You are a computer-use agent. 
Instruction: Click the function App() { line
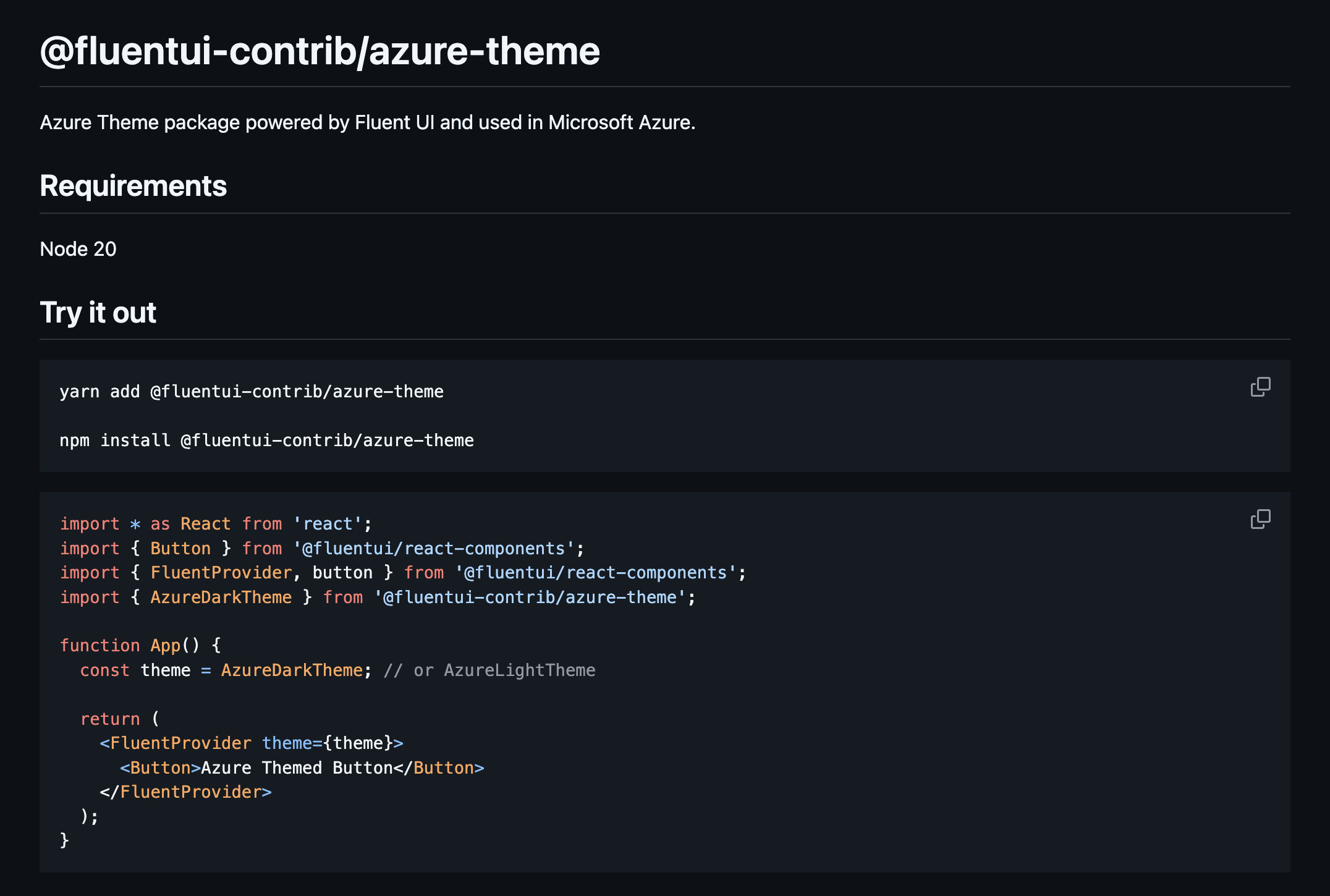click(x=140, y=646)
